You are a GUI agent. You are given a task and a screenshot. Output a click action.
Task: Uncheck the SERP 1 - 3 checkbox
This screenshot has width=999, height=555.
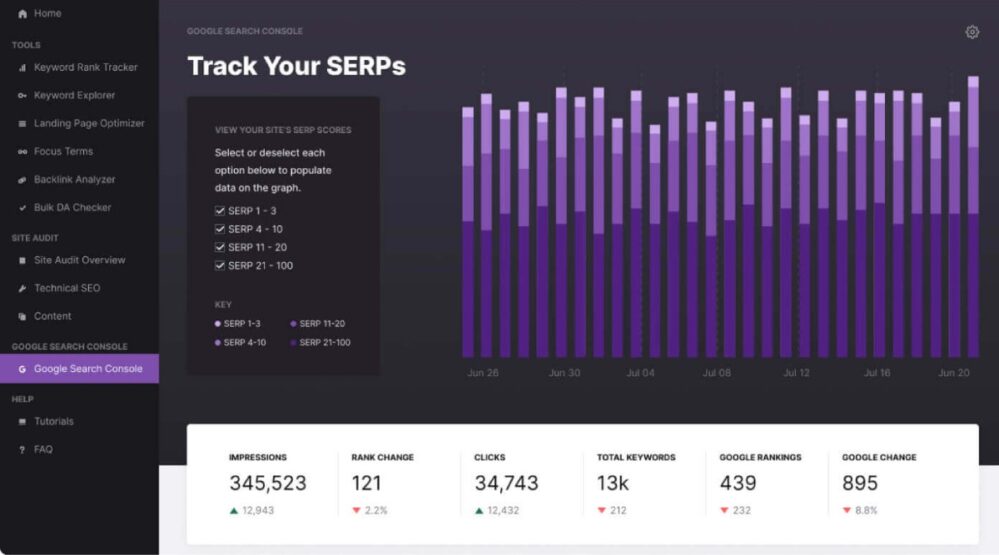tap(220, 211)
